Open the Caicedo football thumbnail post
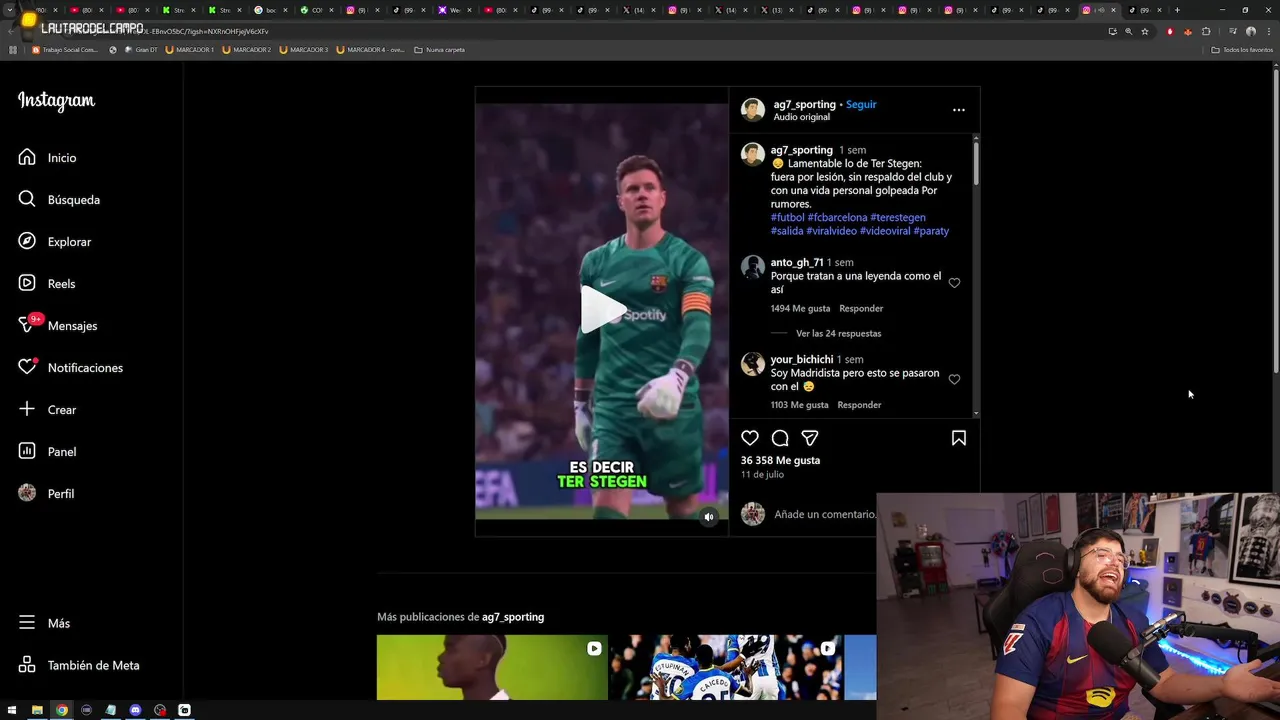This screenshot has width=1280, height=720. [726, 667]
